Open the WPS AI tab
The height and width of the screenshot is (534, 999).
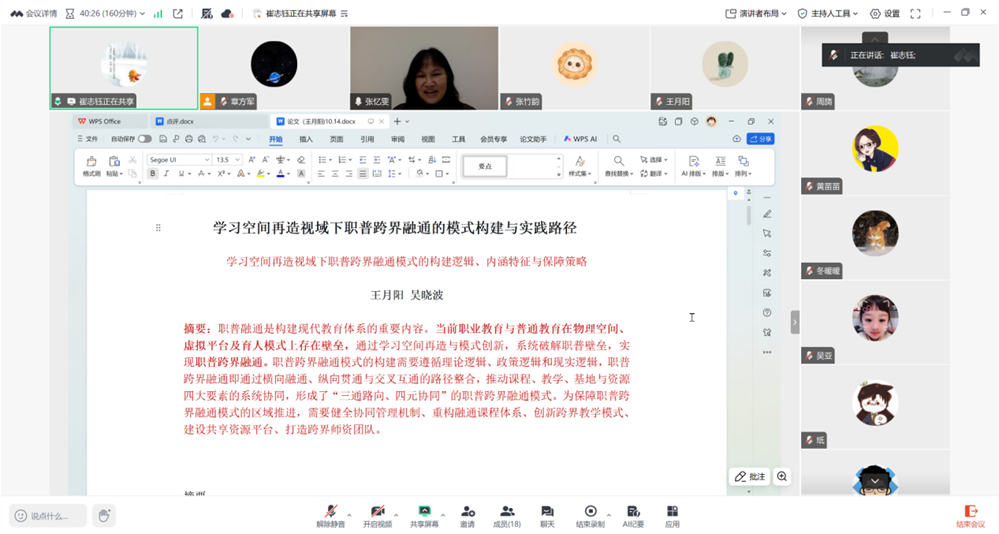pyautogui.click(x=580, y=139)
